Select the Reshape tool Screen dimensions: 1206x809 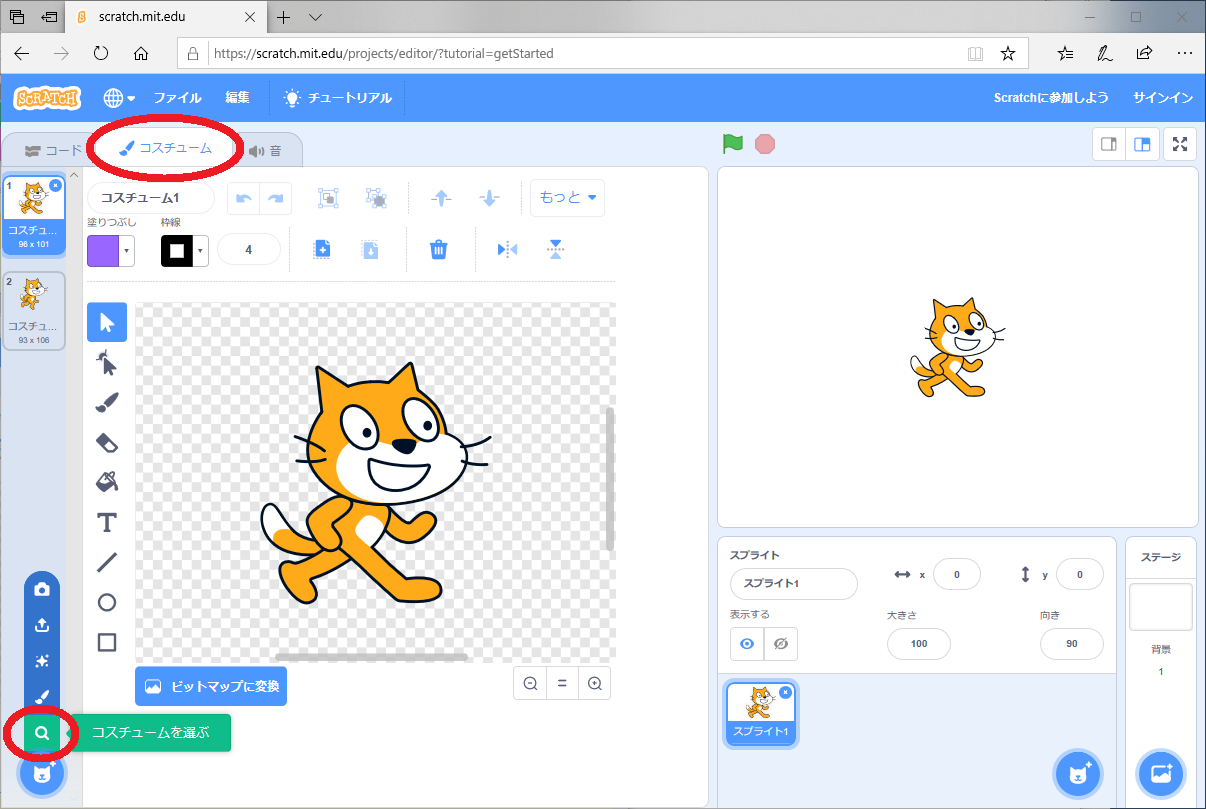point(107,362)
